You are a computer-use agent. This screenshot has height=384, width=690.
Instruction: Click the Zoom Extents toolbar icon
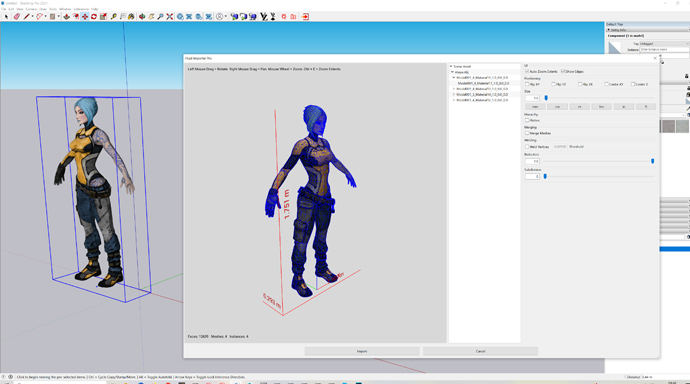pos(169,17)
